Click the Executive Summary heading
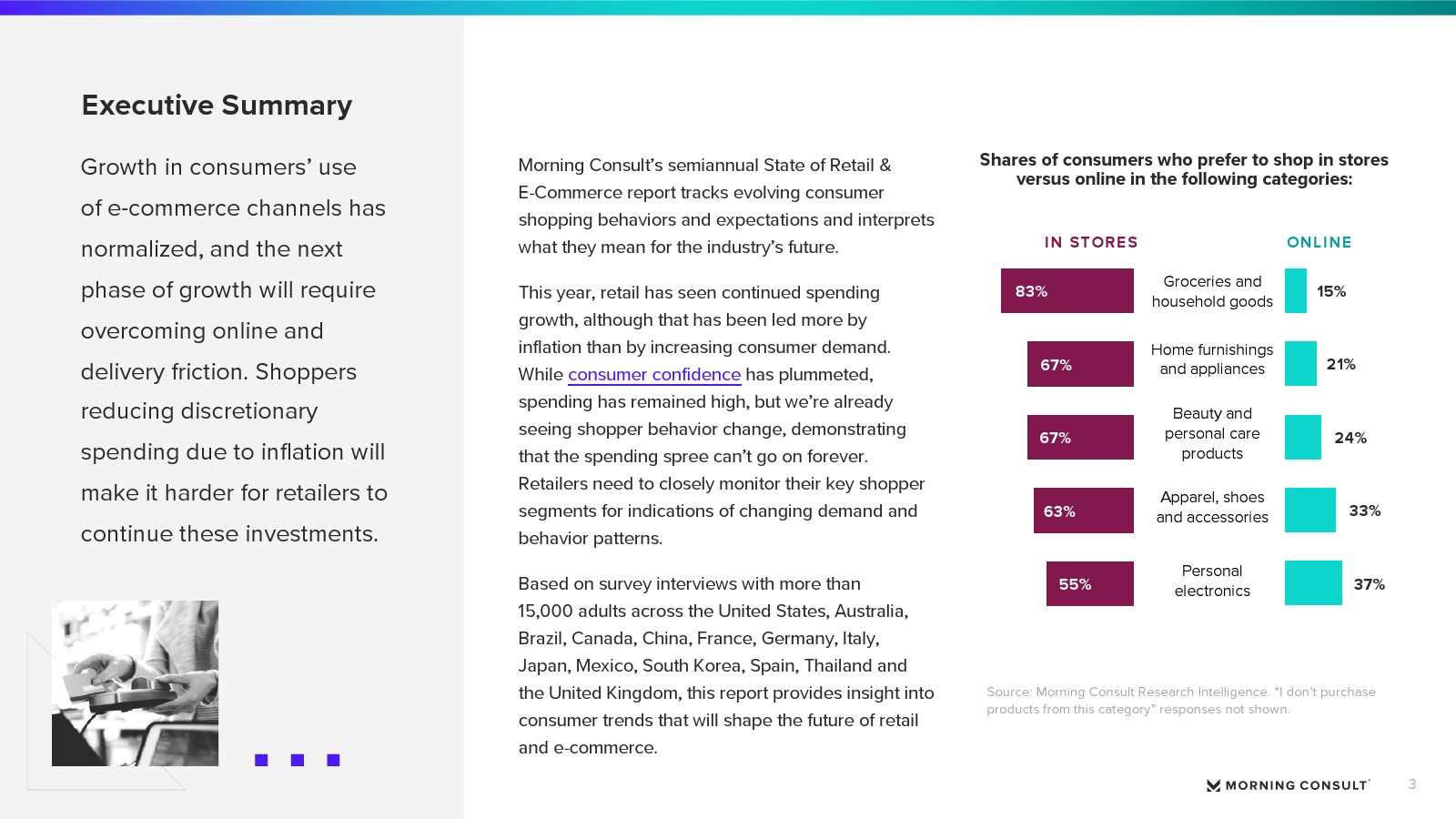The width and height of the screenshot is (1456, 819). (x=217, y=106)
